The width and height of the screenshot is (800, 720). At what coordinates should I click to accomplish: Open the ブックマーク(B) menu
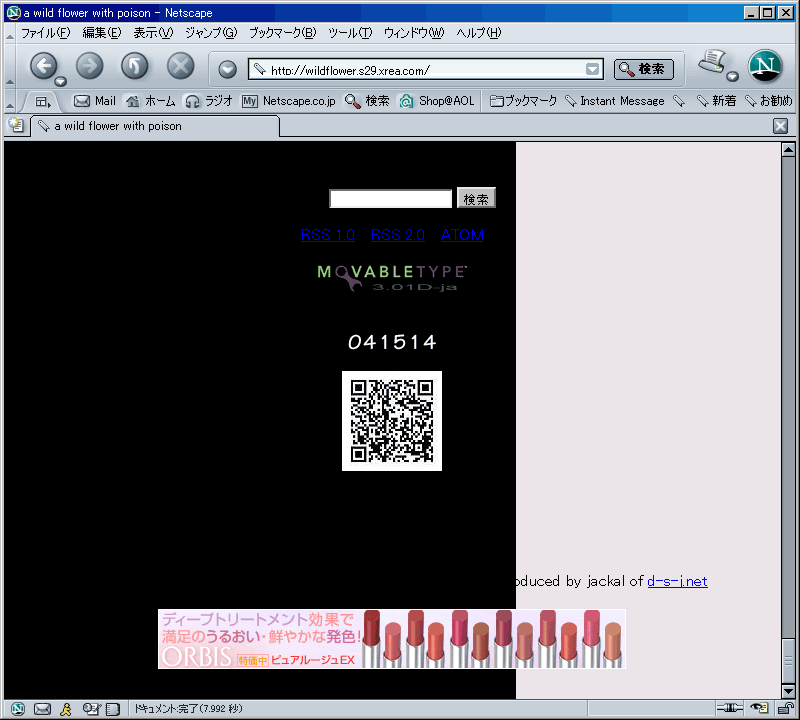pos(283,33)
